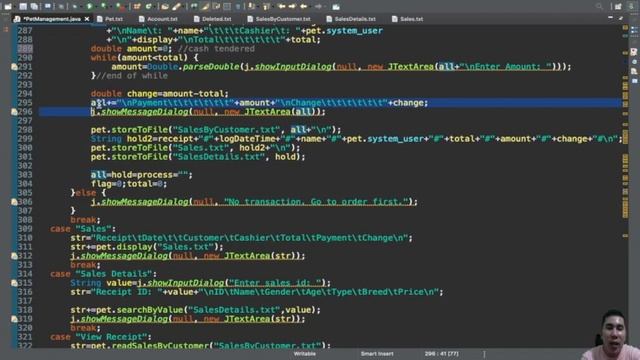The width and height of the screenshot is (640, 360).
Task: Select the Java perspective icon
Action: (x=632, y=7)
